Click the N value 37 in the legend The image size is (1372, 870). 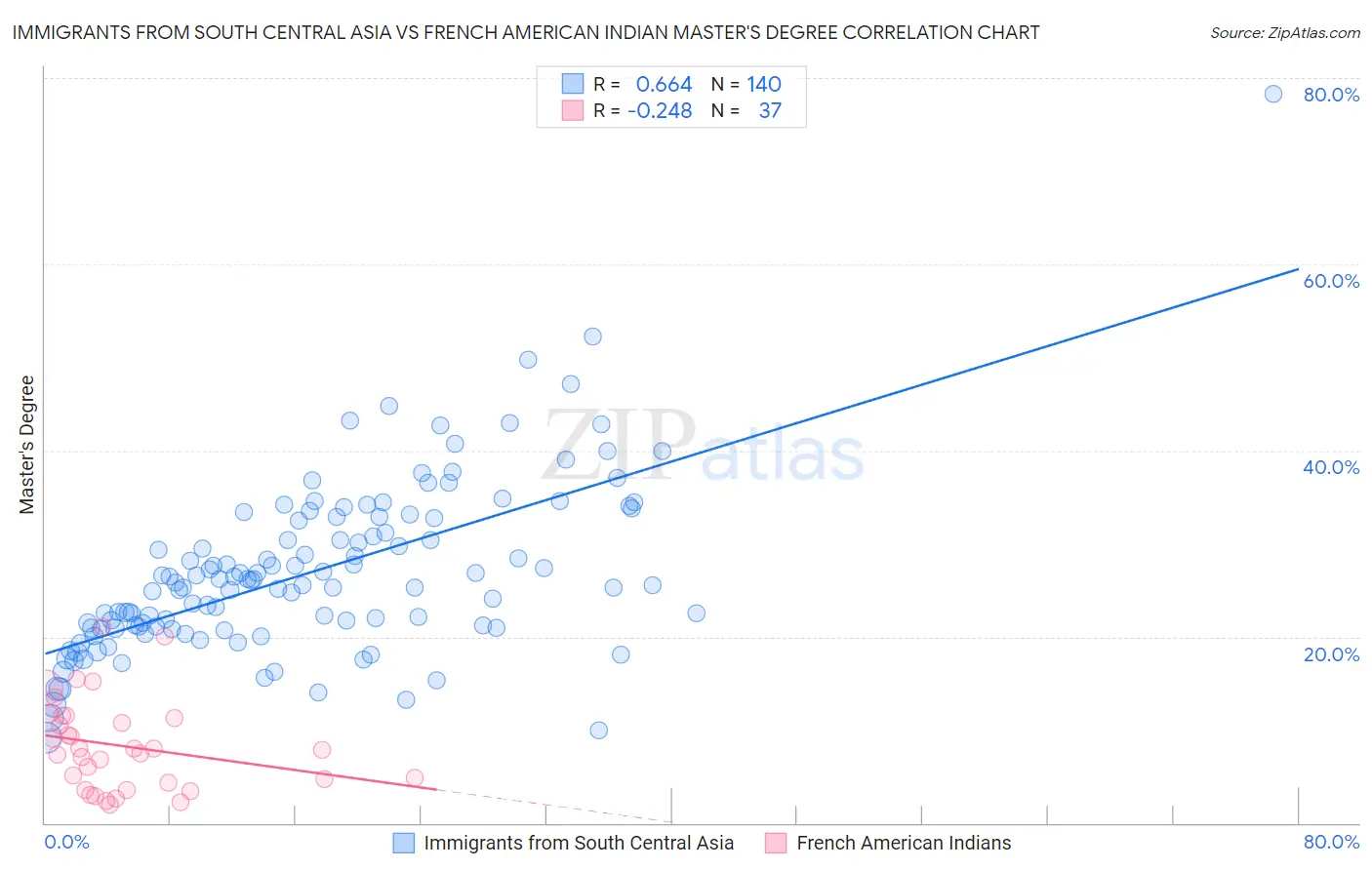(x=770, y=110)
